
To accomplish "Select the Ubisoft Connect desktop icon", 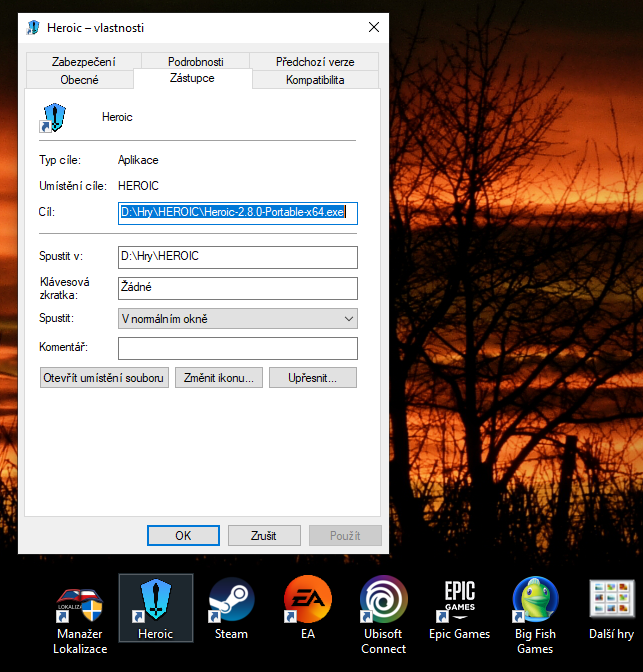I will [x=383, y=601].
